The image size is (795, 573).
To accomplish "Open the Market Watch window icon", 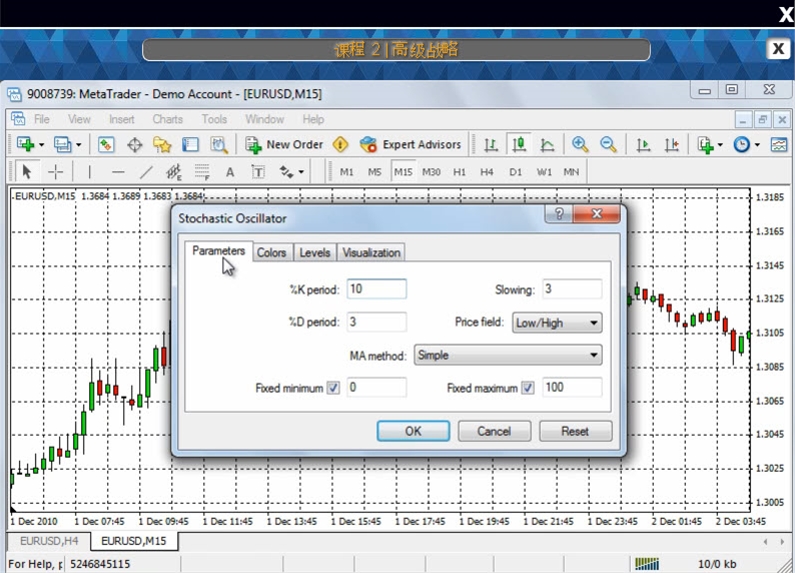I will pyautogui.click(x=106, y=145).
